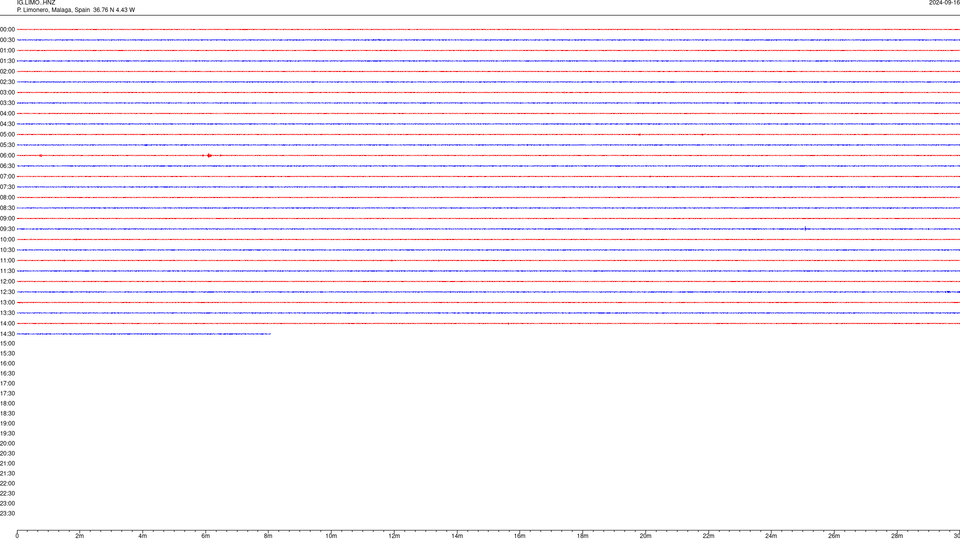
Task: Click the 18m tick label on the axis
Action: click(583, 536)
